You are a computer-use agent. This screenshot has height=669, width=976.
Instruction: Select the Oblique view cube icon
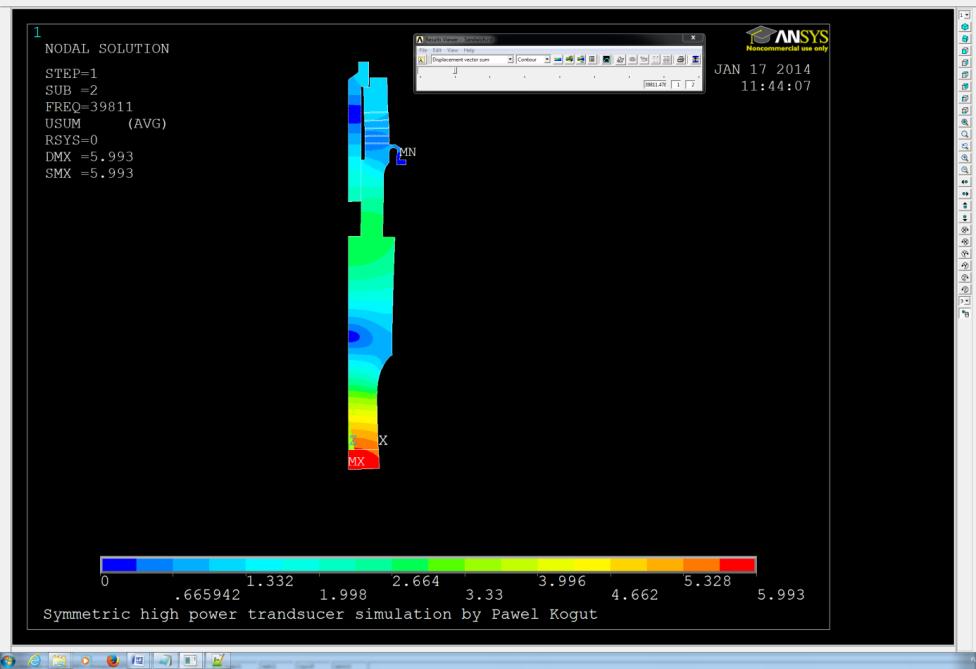965,39
